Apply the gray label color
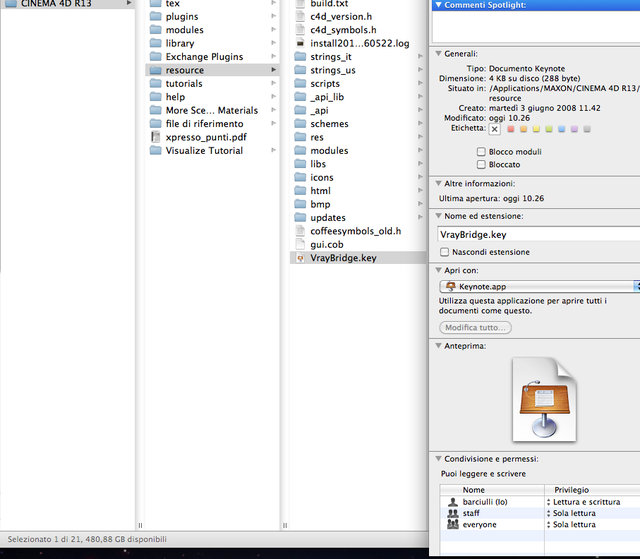This screenshot has height=559, width=640. pyautogui.click(x=587, y=129)
